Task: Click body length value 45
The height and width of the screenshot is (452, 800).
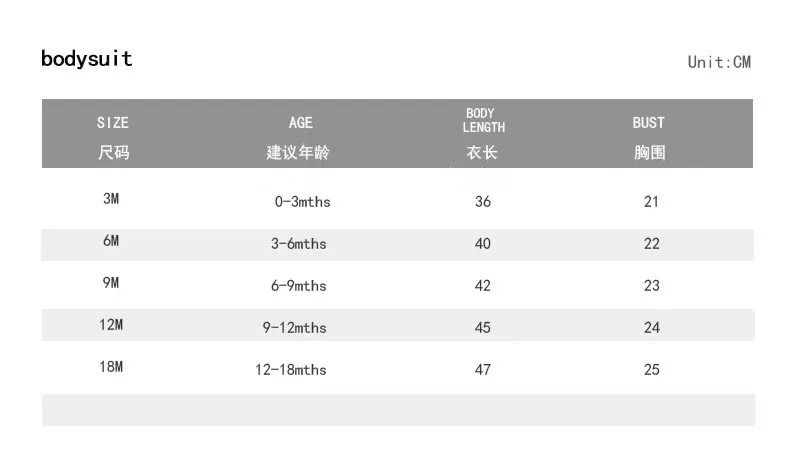Action: click(483, 328)
